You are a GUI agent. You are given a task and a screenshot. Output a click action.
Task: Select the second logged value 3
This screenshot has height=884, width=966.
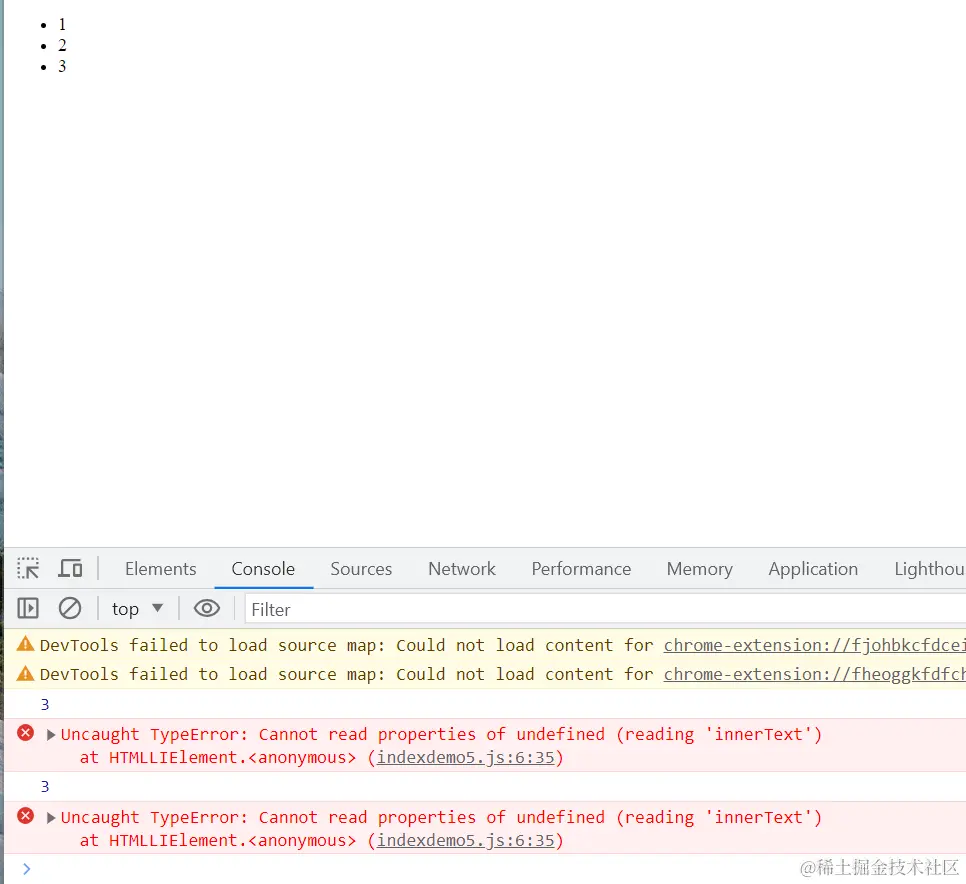(x=44, y=787)
